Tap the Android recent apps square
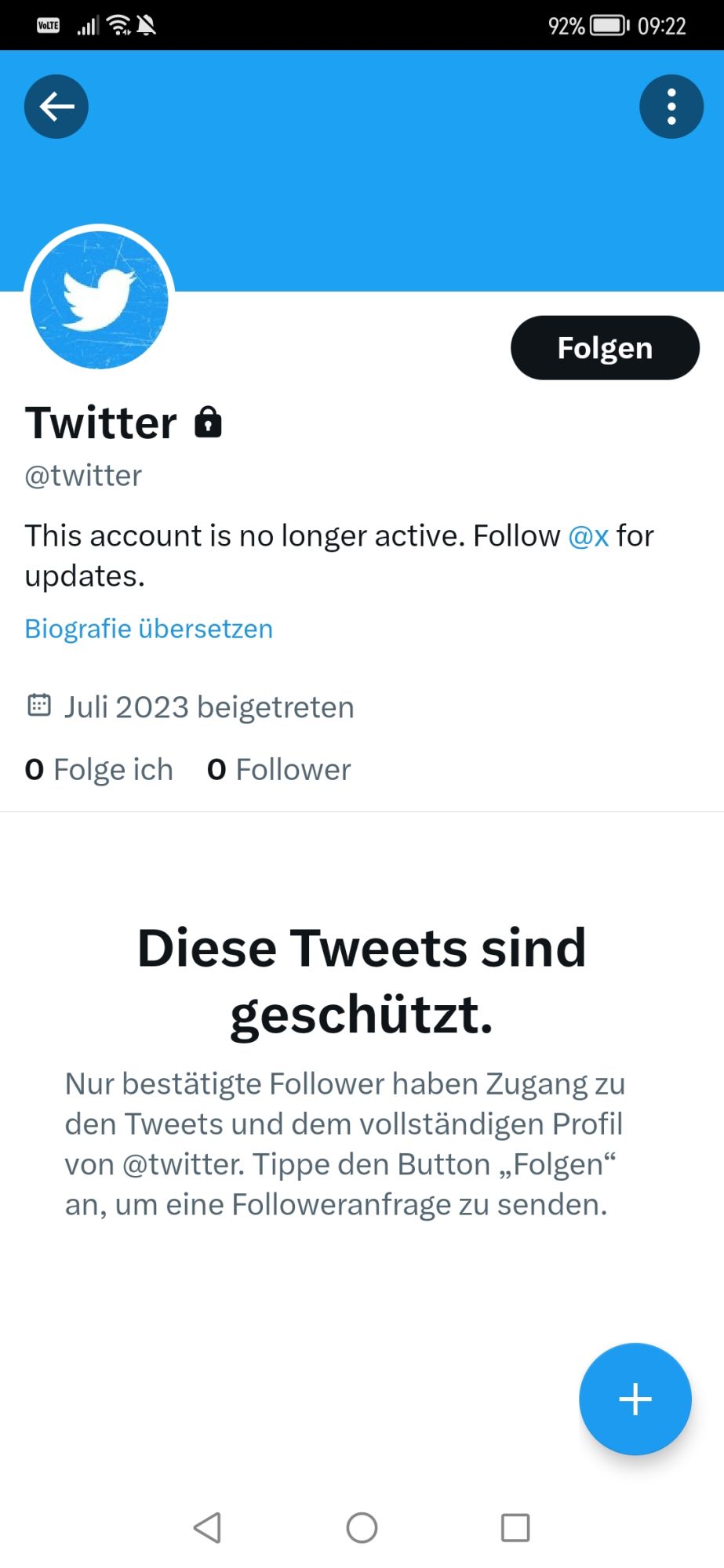Viewport: 724px width, 1568px height. click(x=515, y=1527)
